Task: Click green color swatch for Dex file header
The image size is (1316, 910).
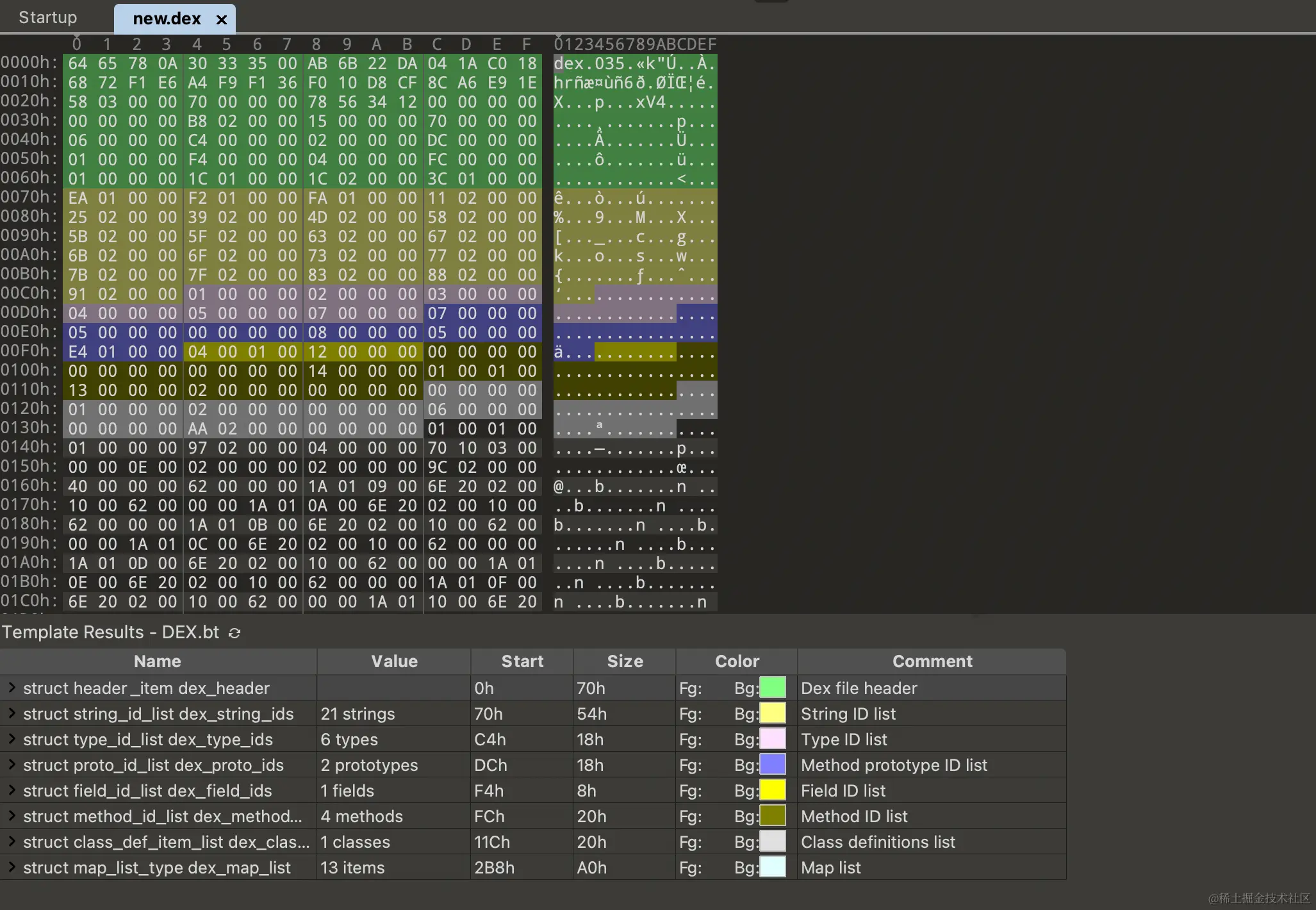Action: [773, 688]
